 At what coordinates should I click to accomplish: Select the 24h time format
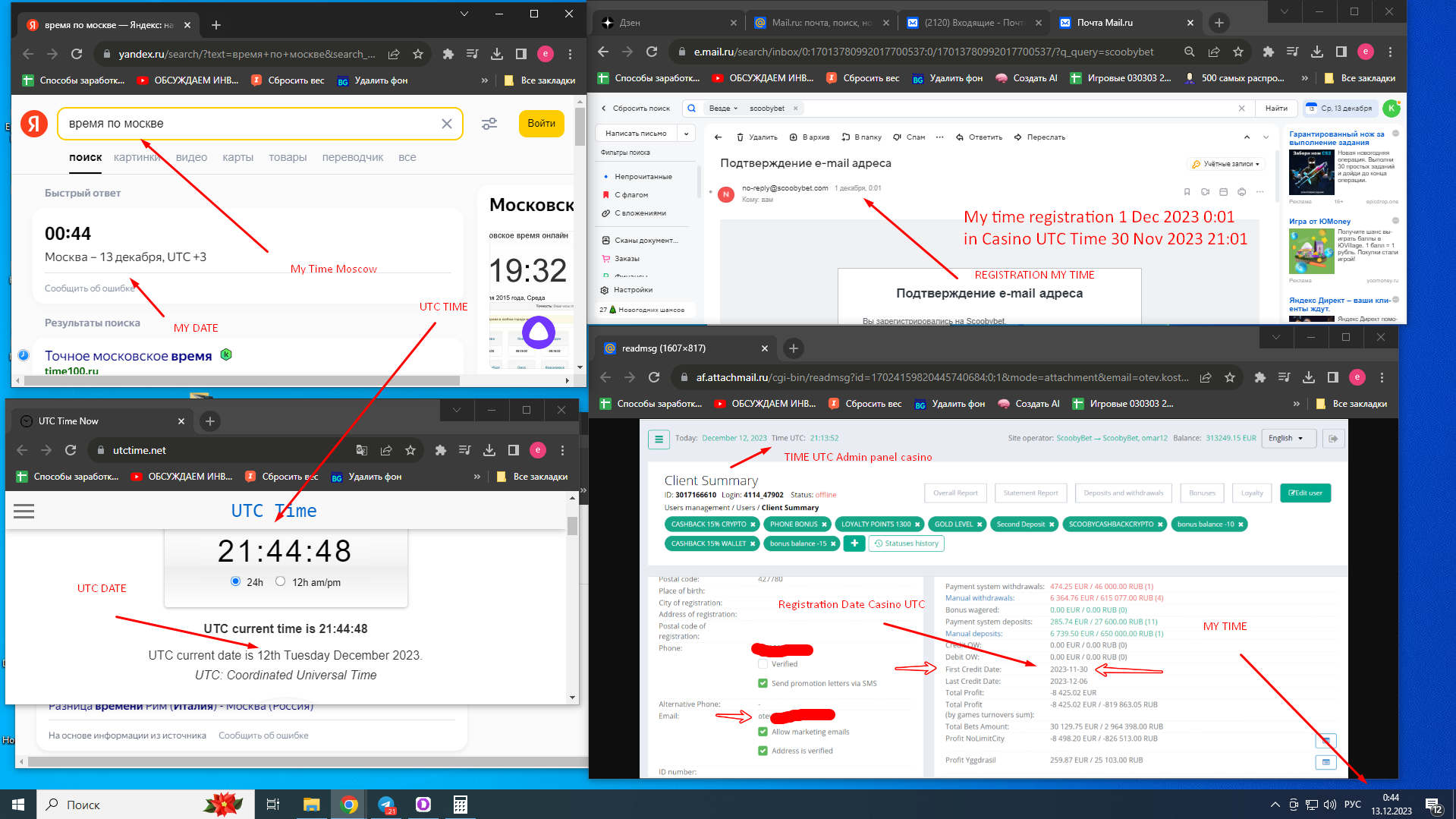(x=236, y=581)
